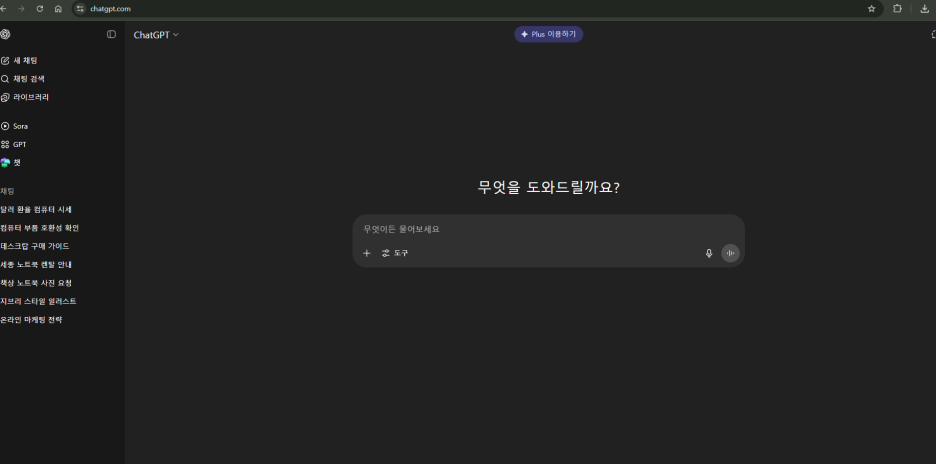Open the GPT explore page
This screenshot has height=464, width=936.
(x=14, y=145)
